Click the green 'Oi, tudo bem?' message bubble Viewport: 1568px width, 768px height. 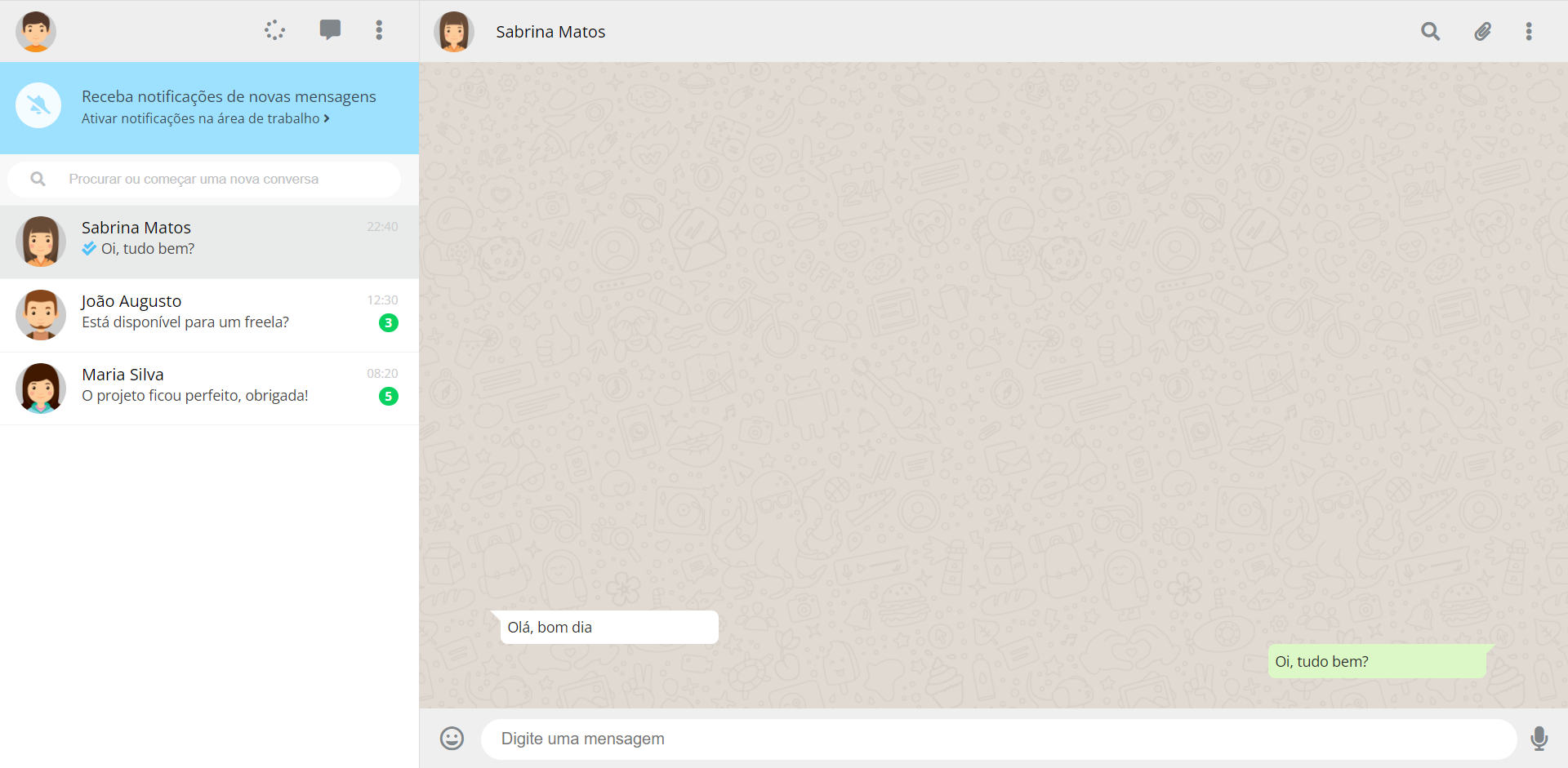(1377, 661)
